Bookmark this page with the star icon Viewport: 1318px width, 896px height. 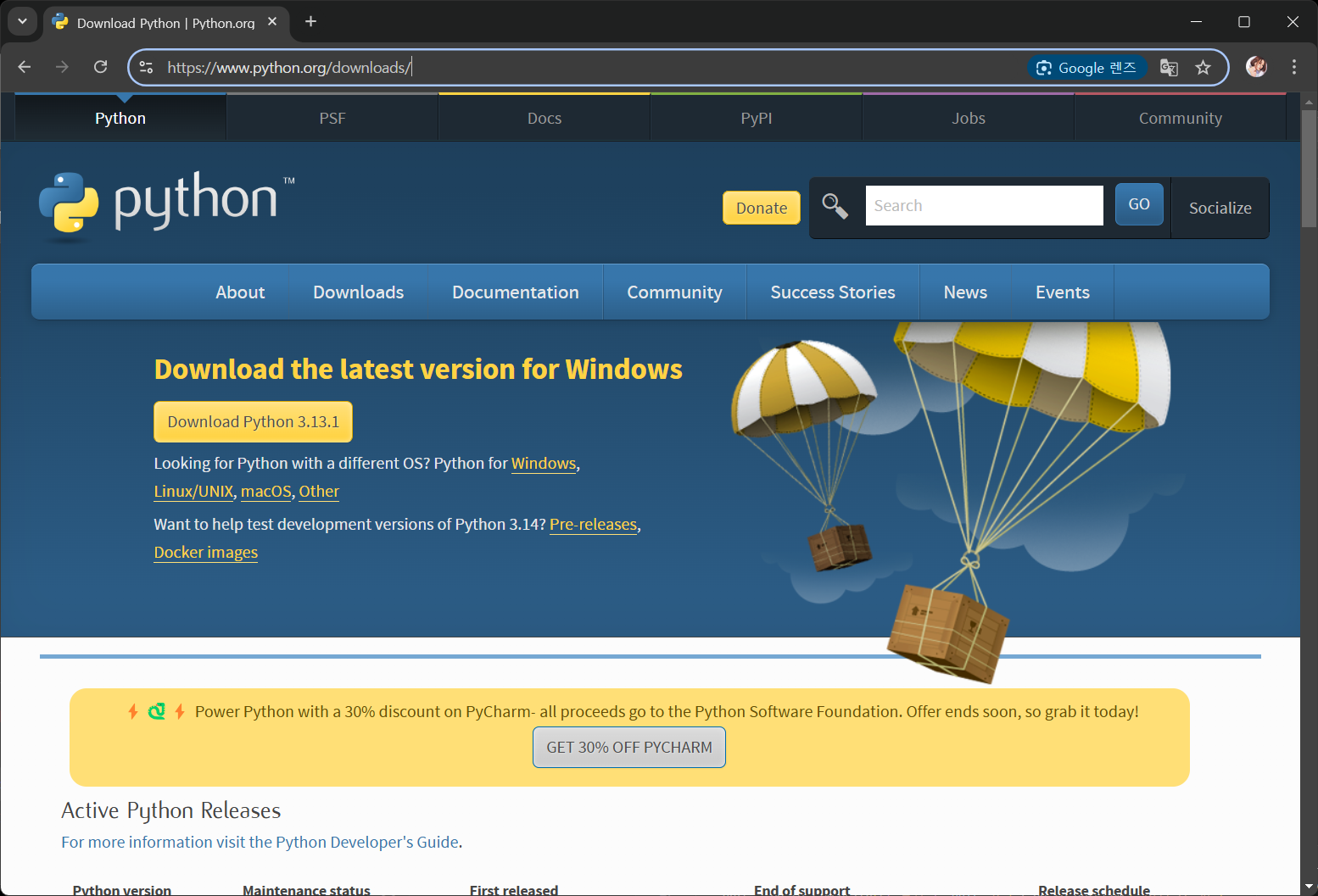click(1203, 67)
